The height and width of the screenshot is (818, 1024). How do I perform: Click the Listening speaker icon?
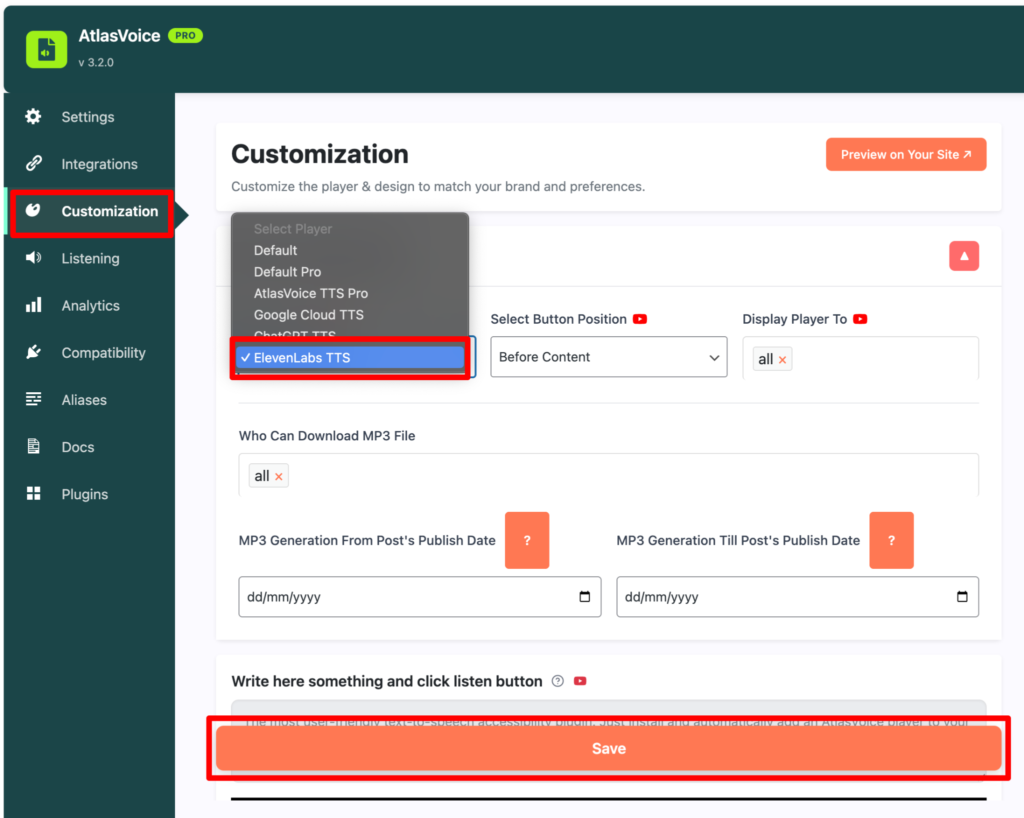(33, 258)
